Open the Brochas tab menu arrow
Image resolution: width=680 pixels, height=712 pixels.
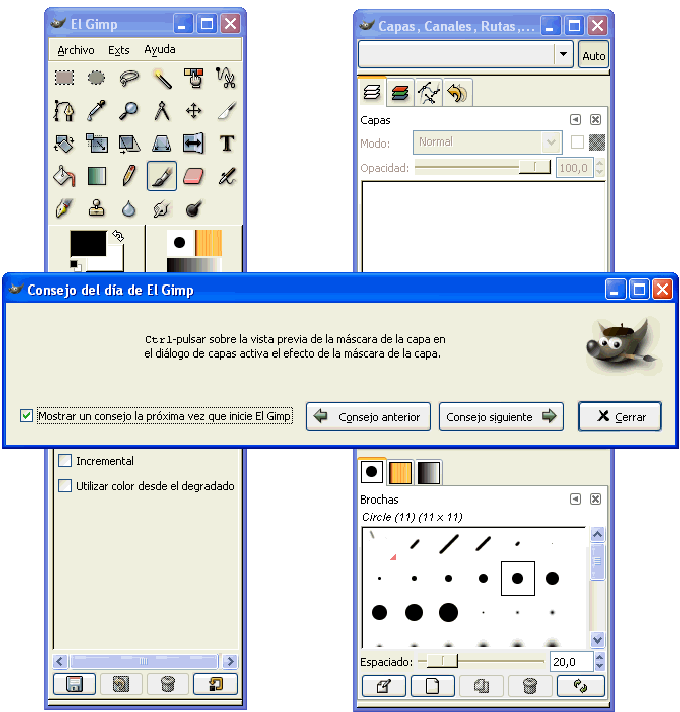pyautogui.click(x=575, y=499)
